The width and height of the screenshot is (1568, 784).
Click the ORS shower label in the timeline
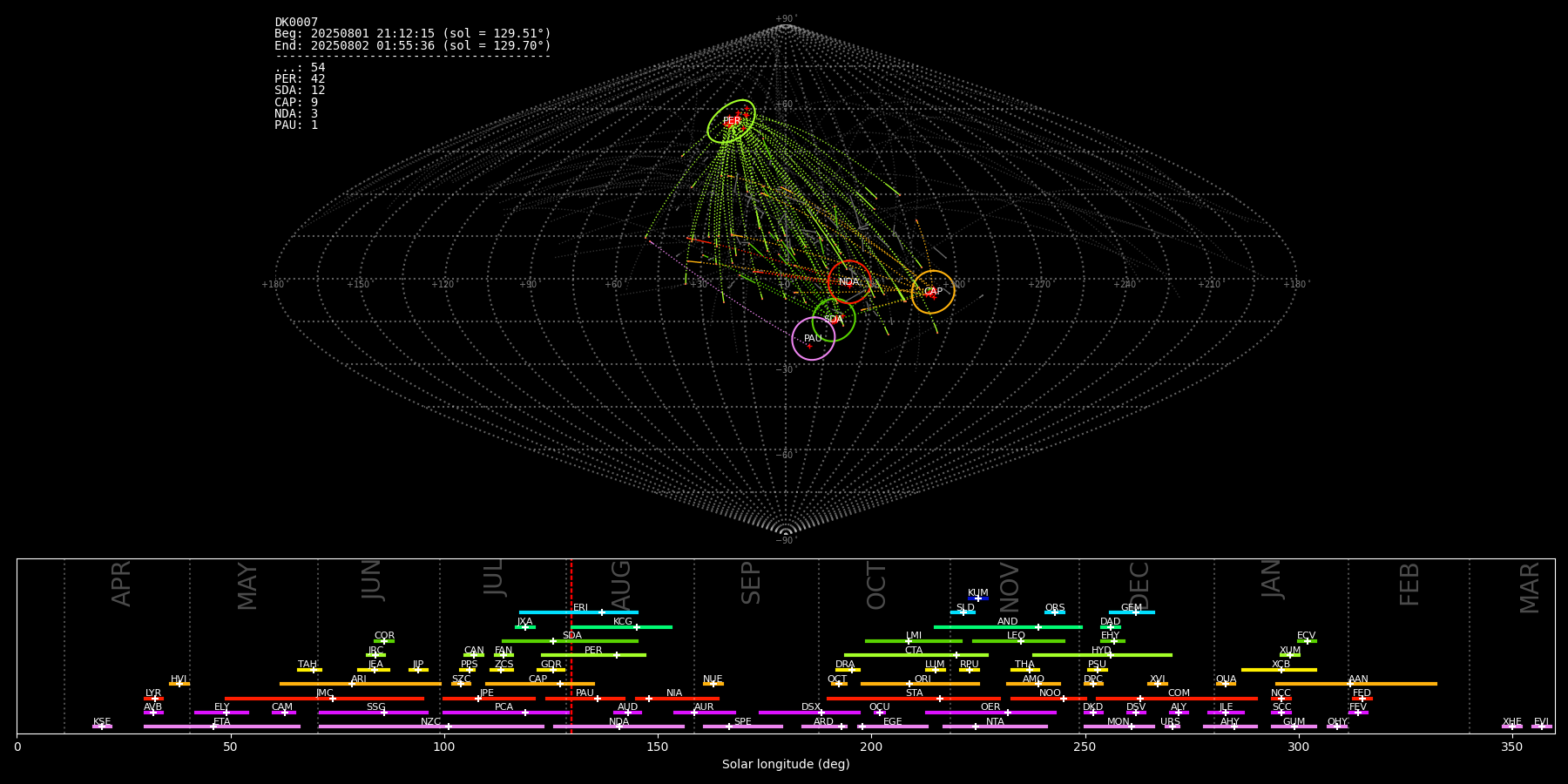tap(1055, 608)
